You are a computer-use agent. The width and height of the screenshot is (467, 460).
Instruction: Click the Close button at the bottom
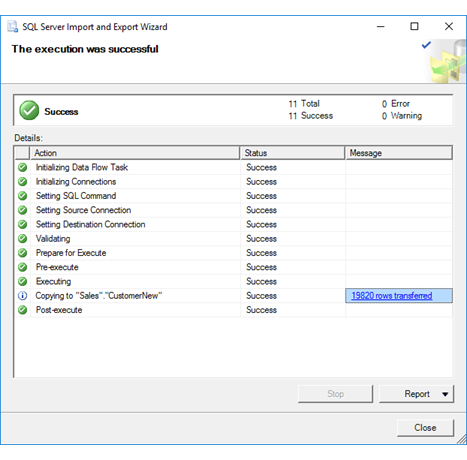click(425, 428)
